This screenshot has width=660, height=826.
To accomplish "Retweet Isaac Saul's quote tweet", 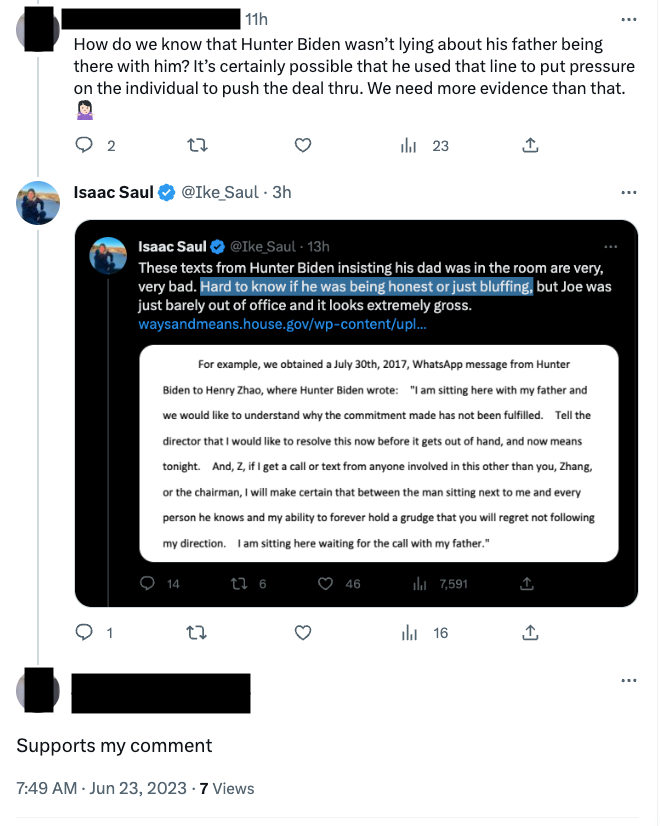I will (x=197, y=632).
